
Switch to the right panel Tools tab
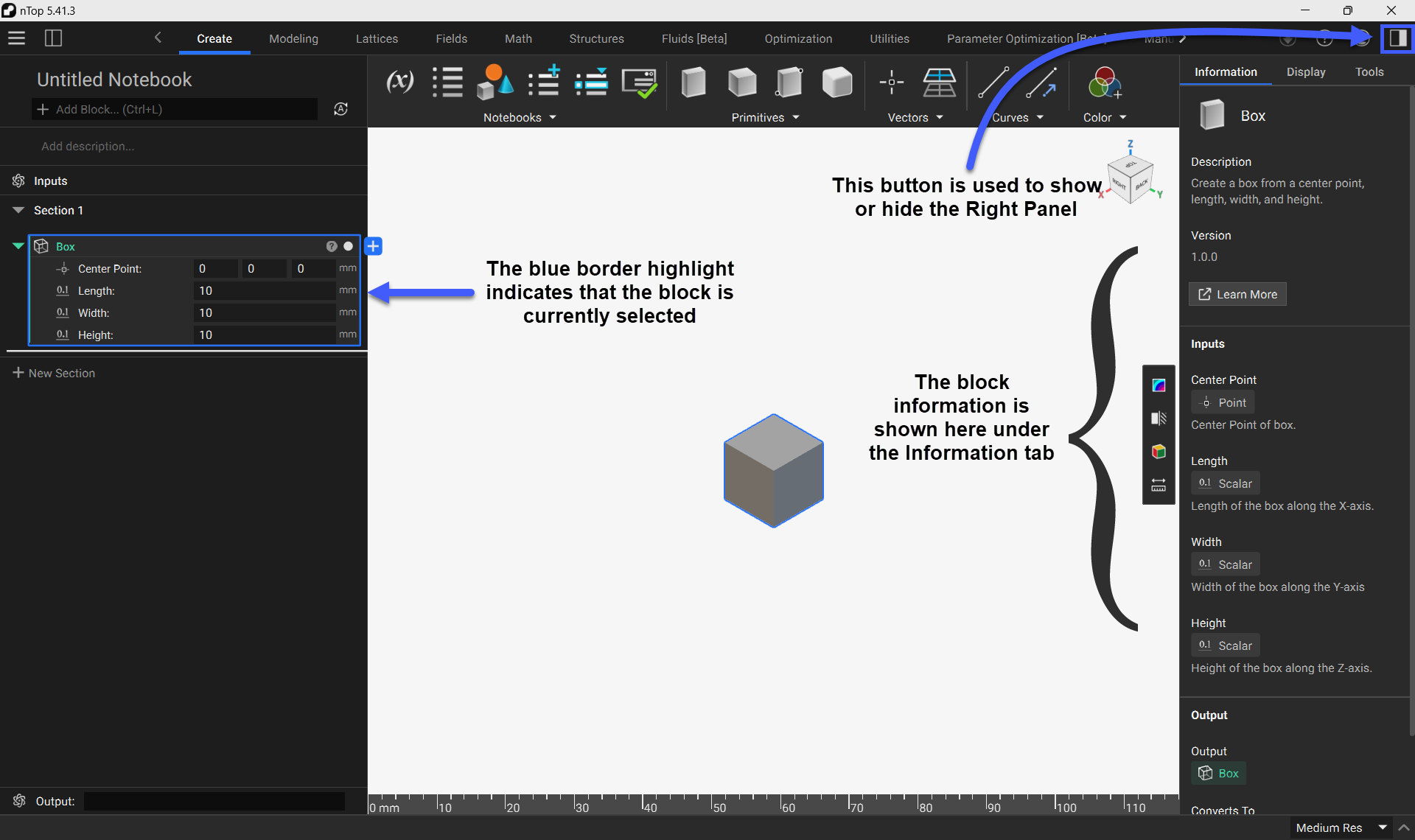click(x=1369, y=71)
